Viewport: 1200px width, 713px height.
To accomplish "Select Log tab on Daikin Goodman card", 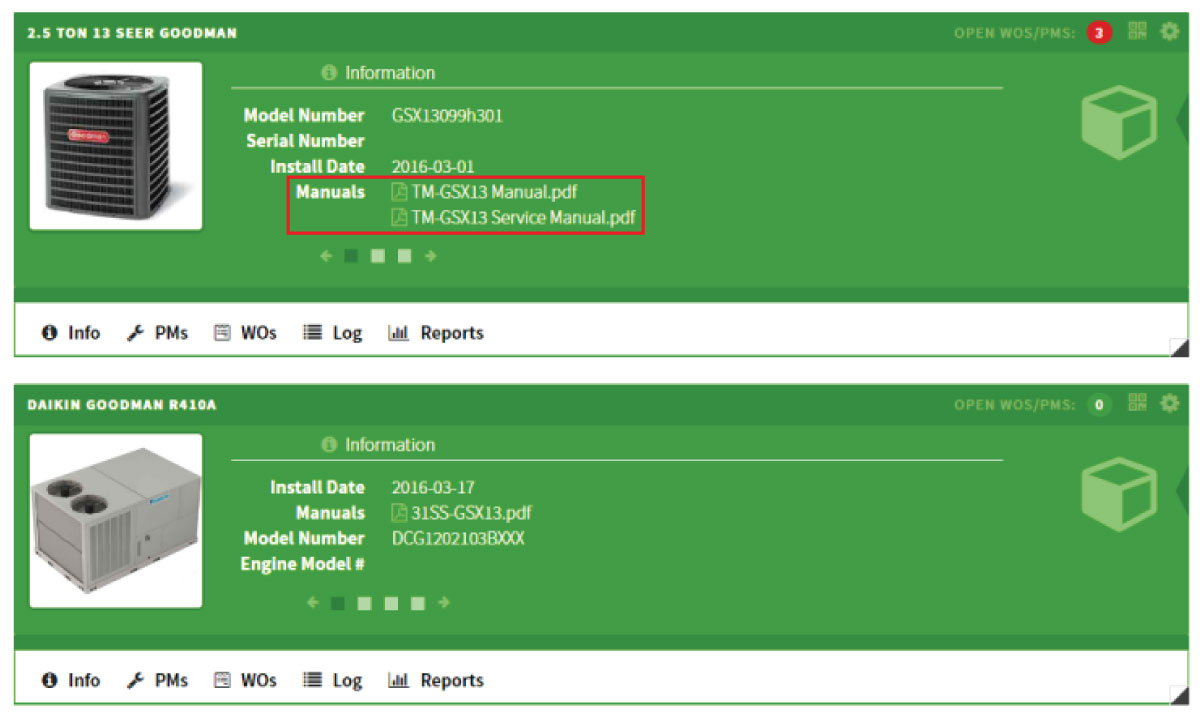I will pos(333,680).
